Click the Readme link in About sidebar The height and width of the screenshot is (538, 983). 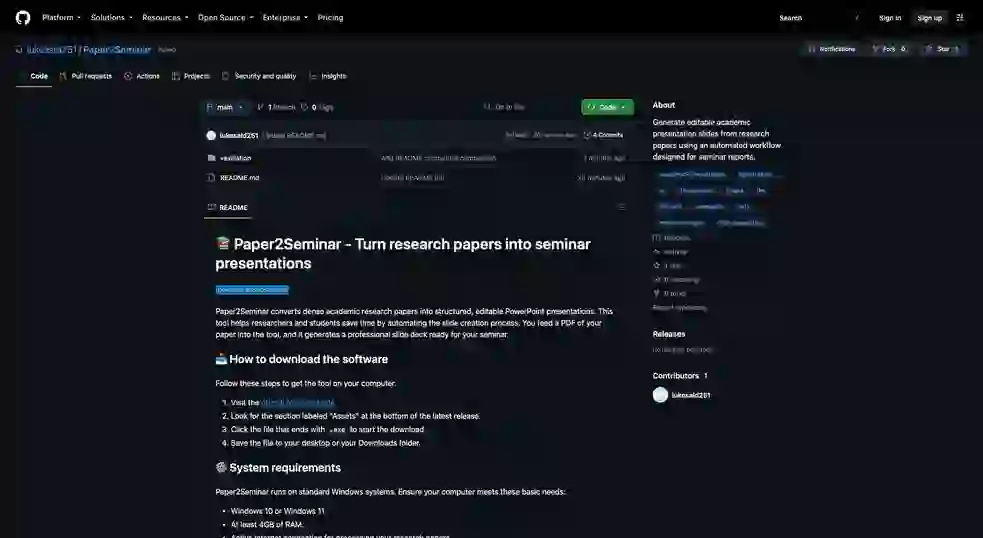[x=671, y=238]
